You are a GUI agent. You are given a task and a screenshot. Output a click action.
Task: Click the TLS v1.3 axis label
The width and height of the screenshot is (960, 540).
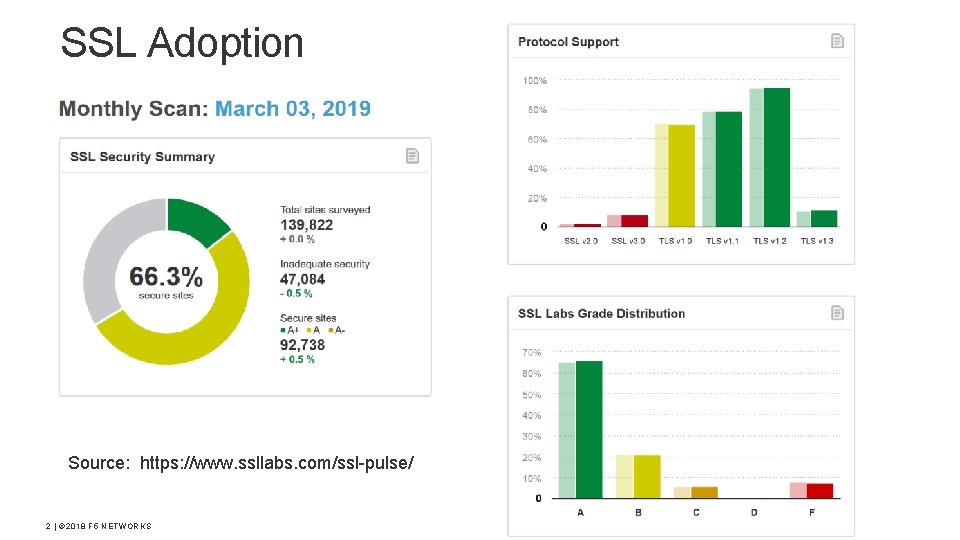[x=817, y=241]
